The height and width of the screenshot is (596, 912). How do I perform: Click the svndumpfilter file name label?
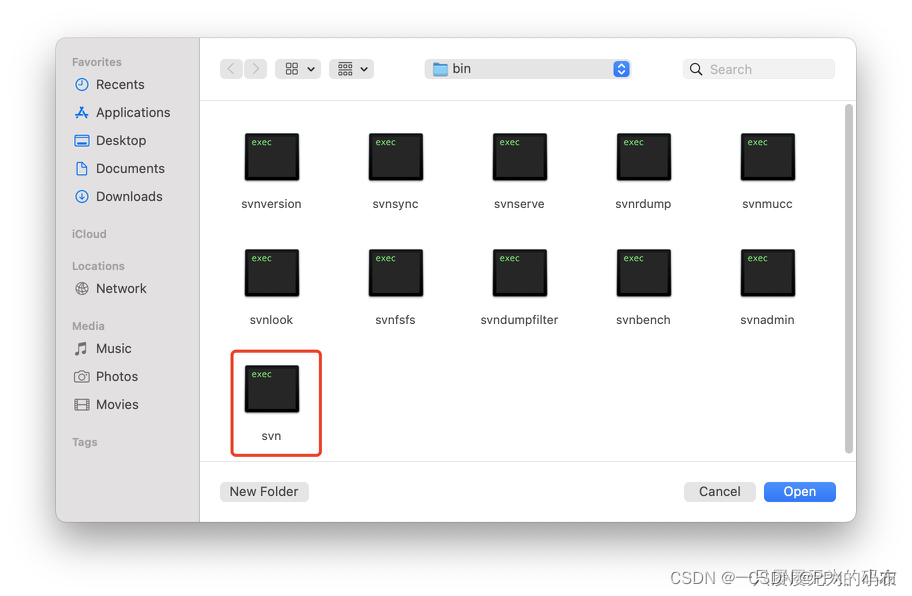click(x=519, y=320)
